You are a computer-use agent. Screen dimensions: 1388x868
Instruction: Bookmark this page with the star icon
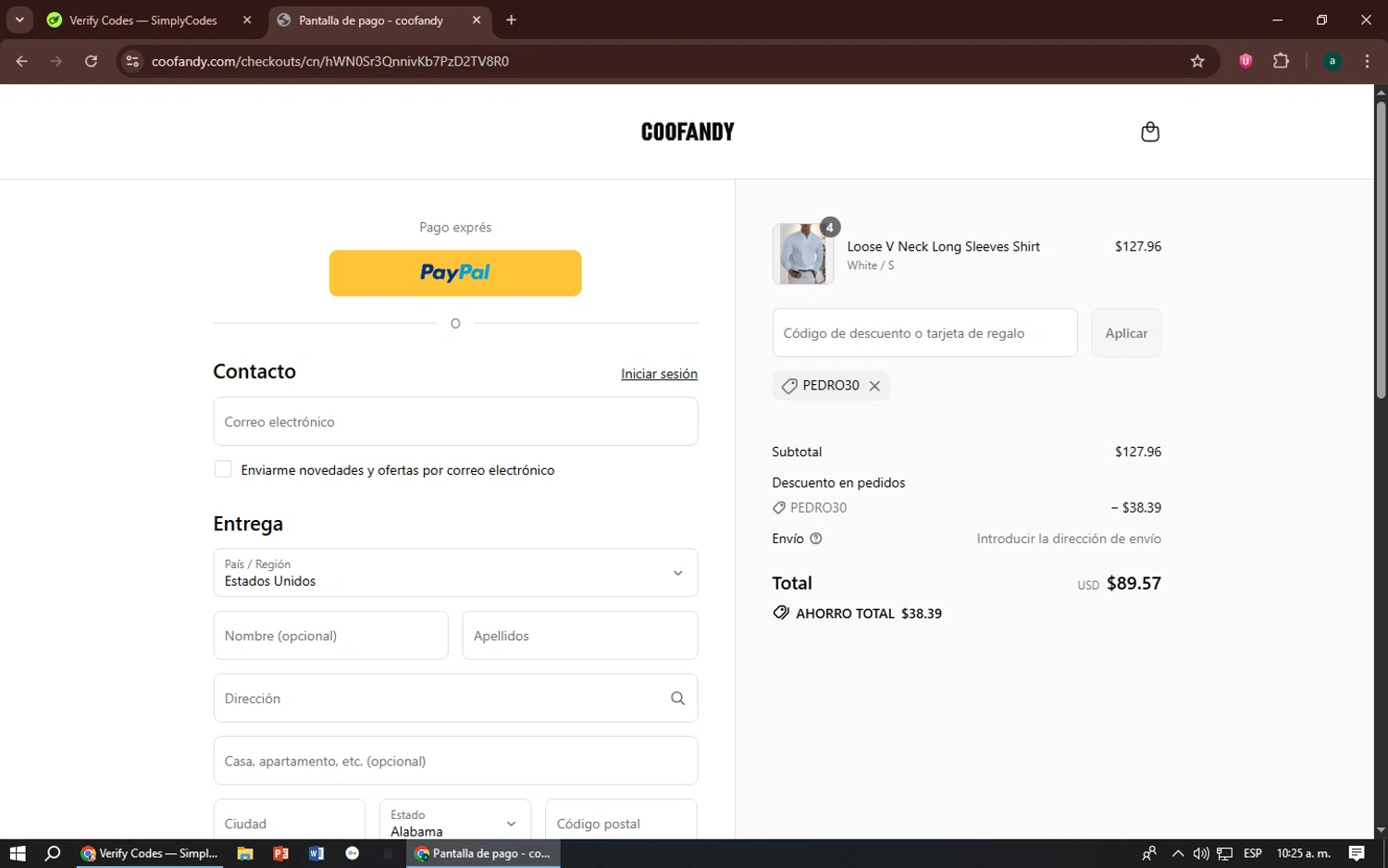click(1197, 61)
